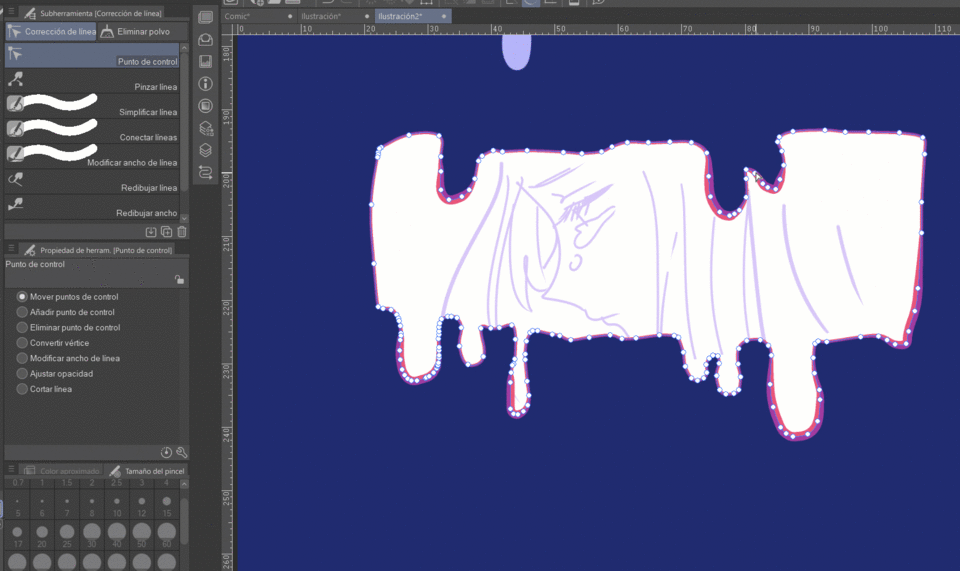Image resolution: width=960 pixels, height=571 pixels.
Task: Select the Pinzar línea subtool
Action: coord(92,81)
